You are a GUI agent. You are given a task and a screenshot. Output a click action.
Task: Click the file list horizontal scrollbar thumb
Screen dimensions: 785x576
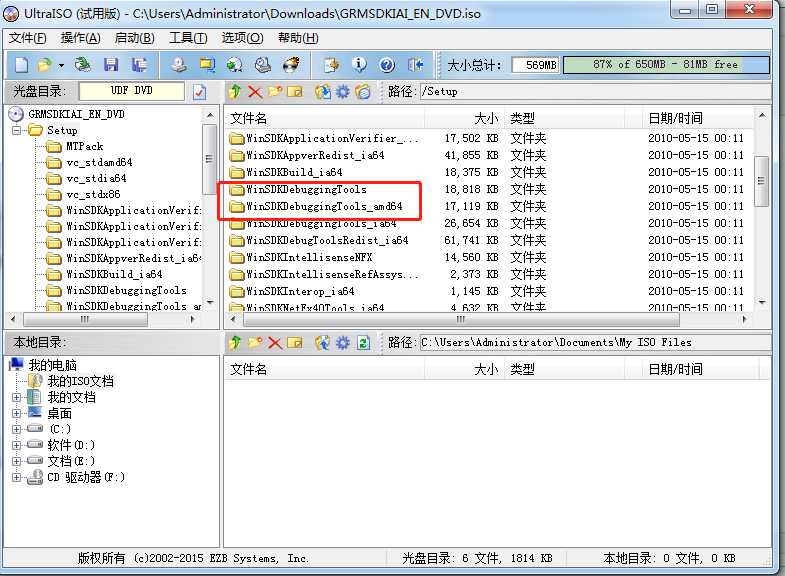(x=459, y=319)
